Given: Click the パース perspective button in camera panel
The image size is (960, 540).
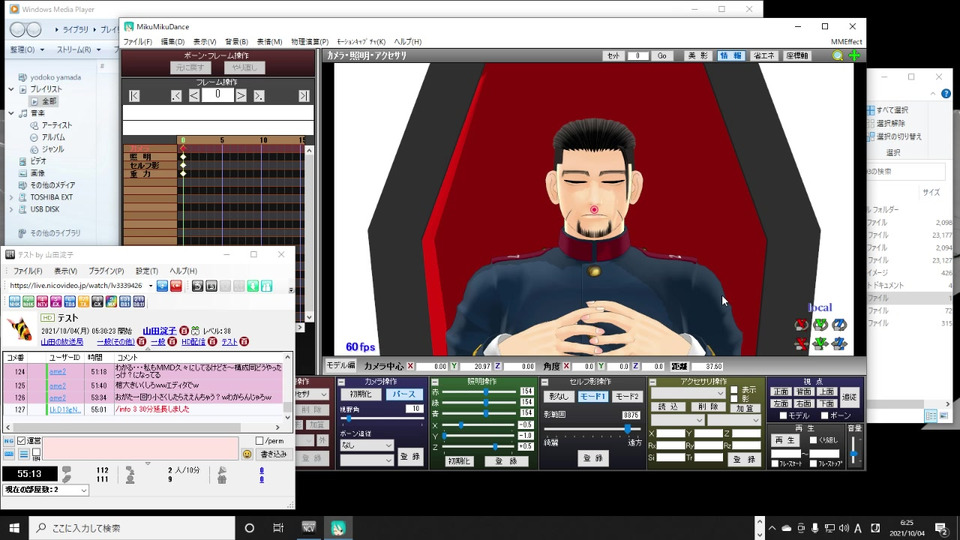Looking at the screenshot, I should 403,394.
